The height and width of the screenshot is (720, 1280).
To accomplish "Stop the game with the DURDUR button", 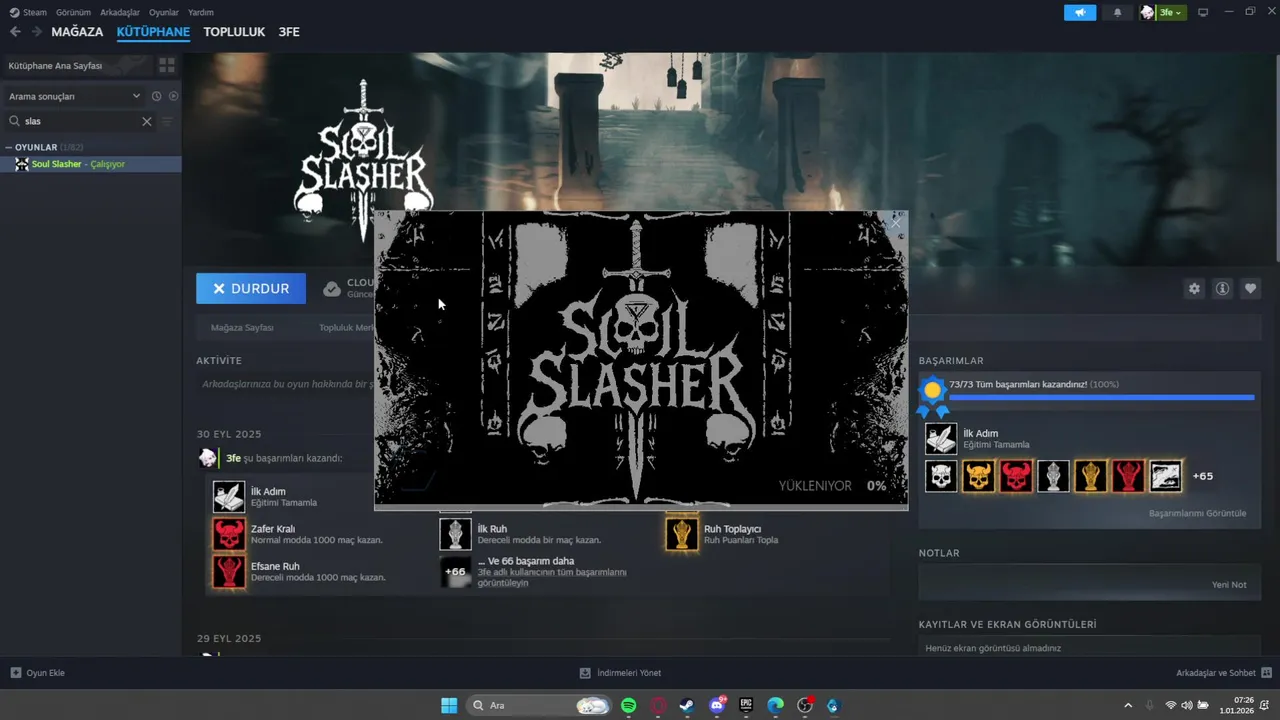I will [x=251, y=288].
